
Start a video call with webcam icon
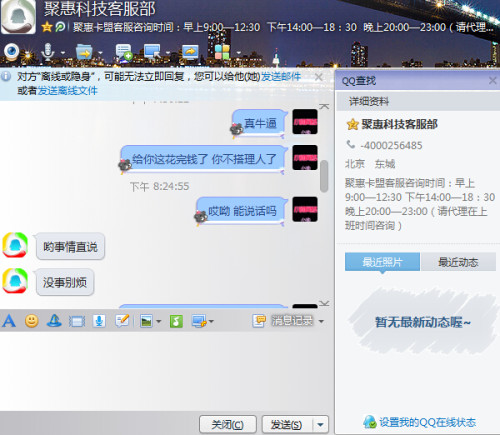click(12, 52)
